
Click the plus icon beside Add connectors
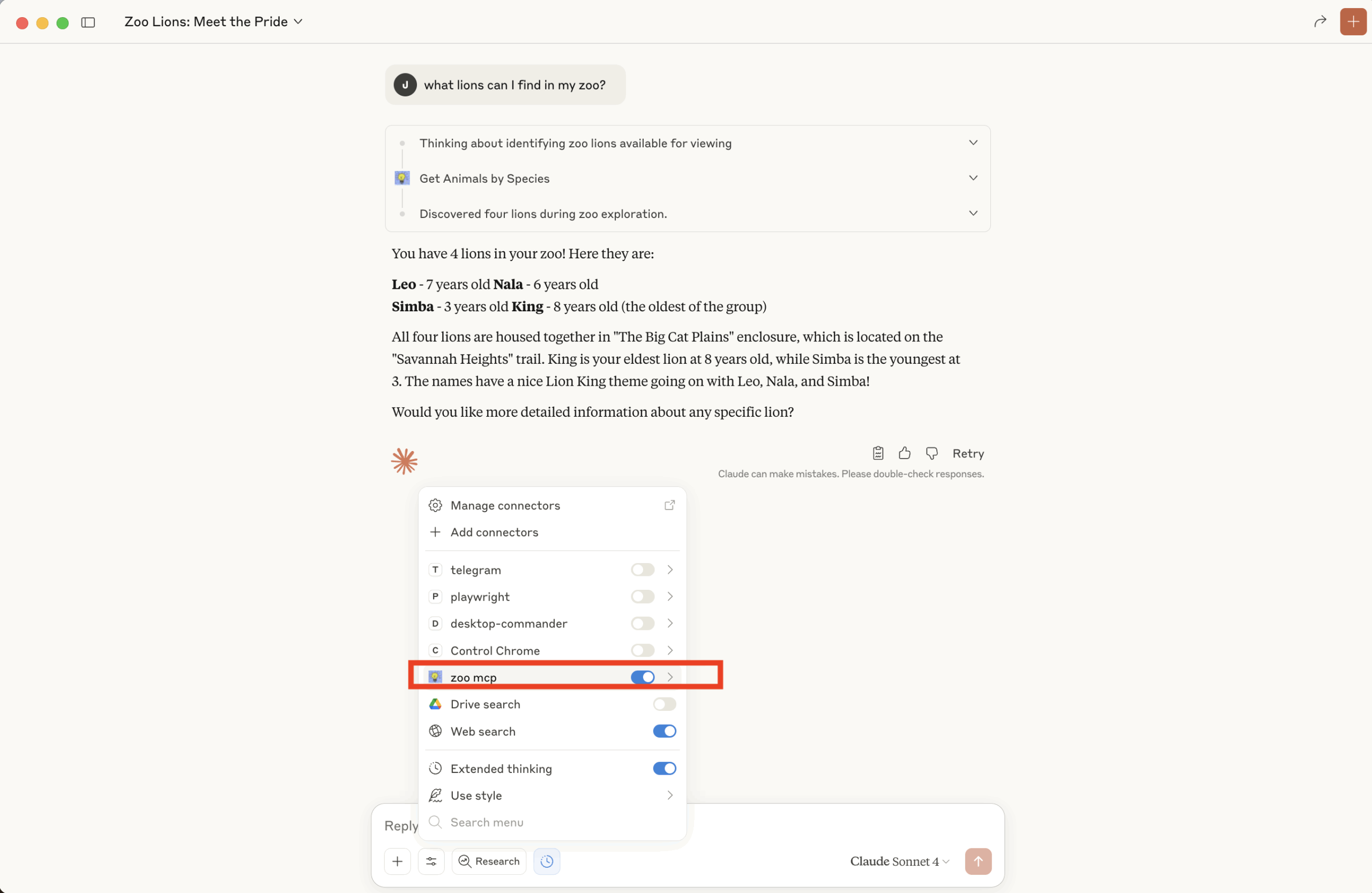(435, 532)
